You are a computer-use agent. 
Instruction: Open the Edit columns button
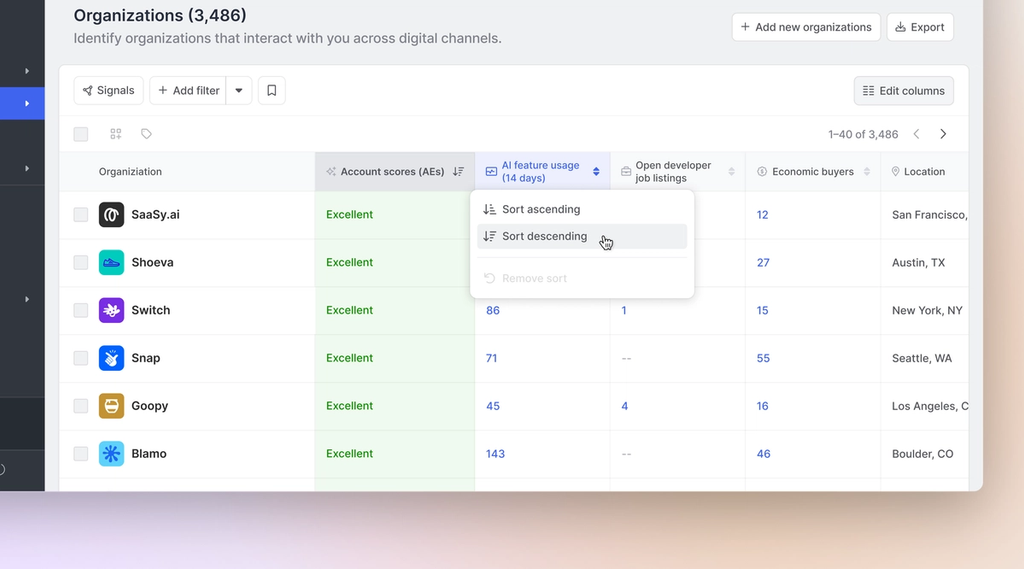click(x=904, y=91)
